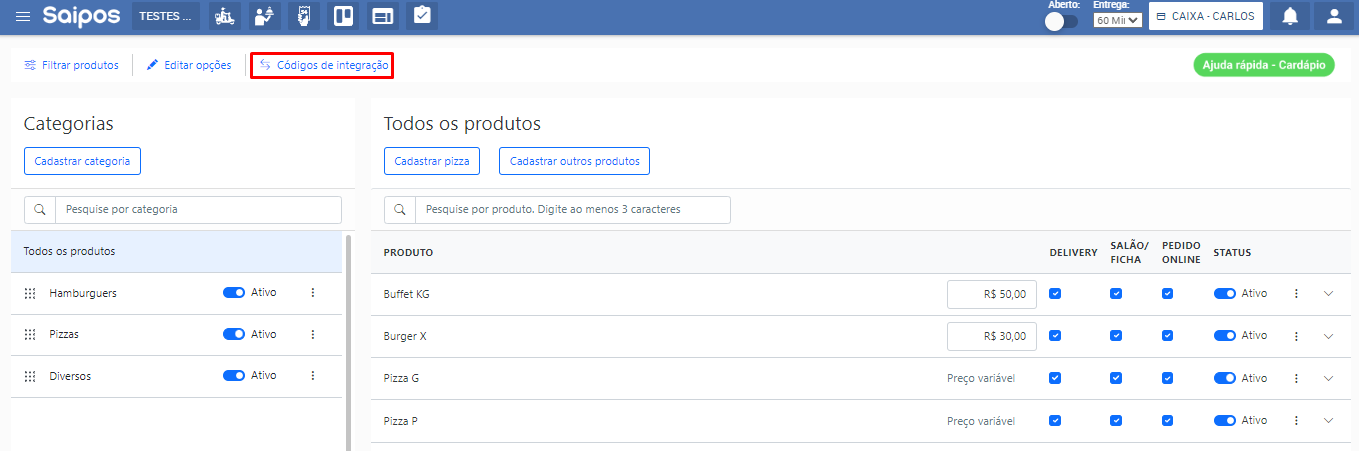Select Todos os produtos in the categories list
Screen dimensions: 1359x451
[x=70, y=251]
